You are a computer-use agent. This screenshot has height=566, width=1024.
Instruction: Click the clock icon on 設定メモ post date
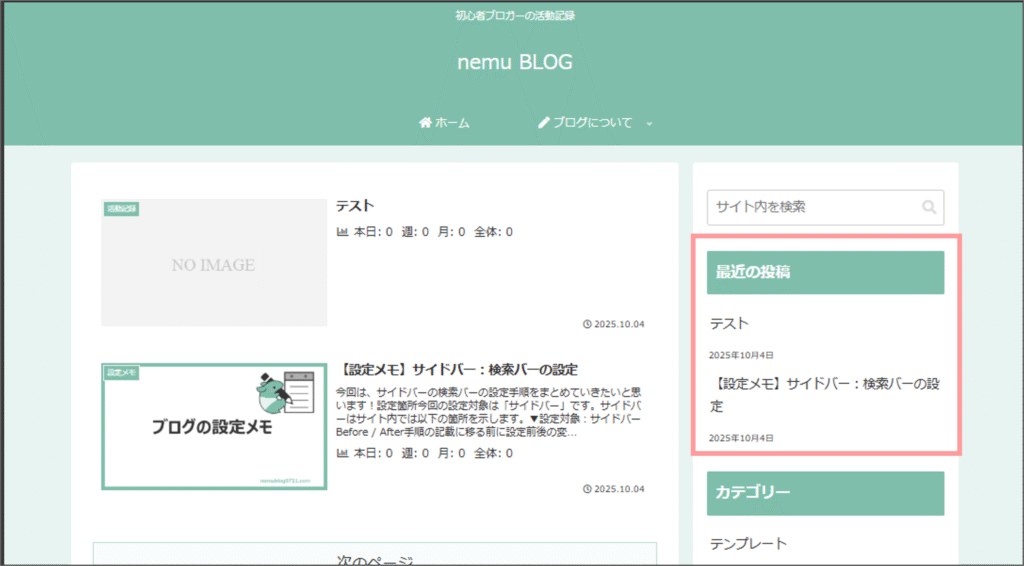[587, 489]
